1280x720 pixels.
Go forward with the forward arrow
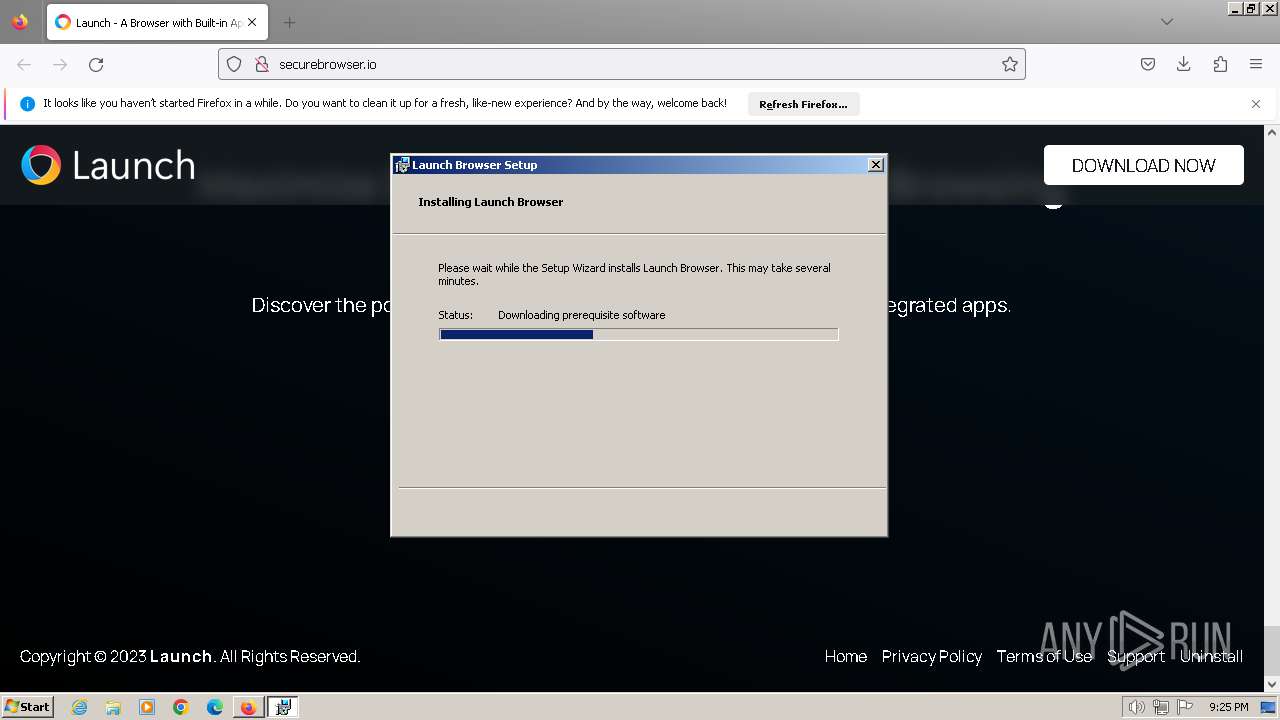click(60, 64)
